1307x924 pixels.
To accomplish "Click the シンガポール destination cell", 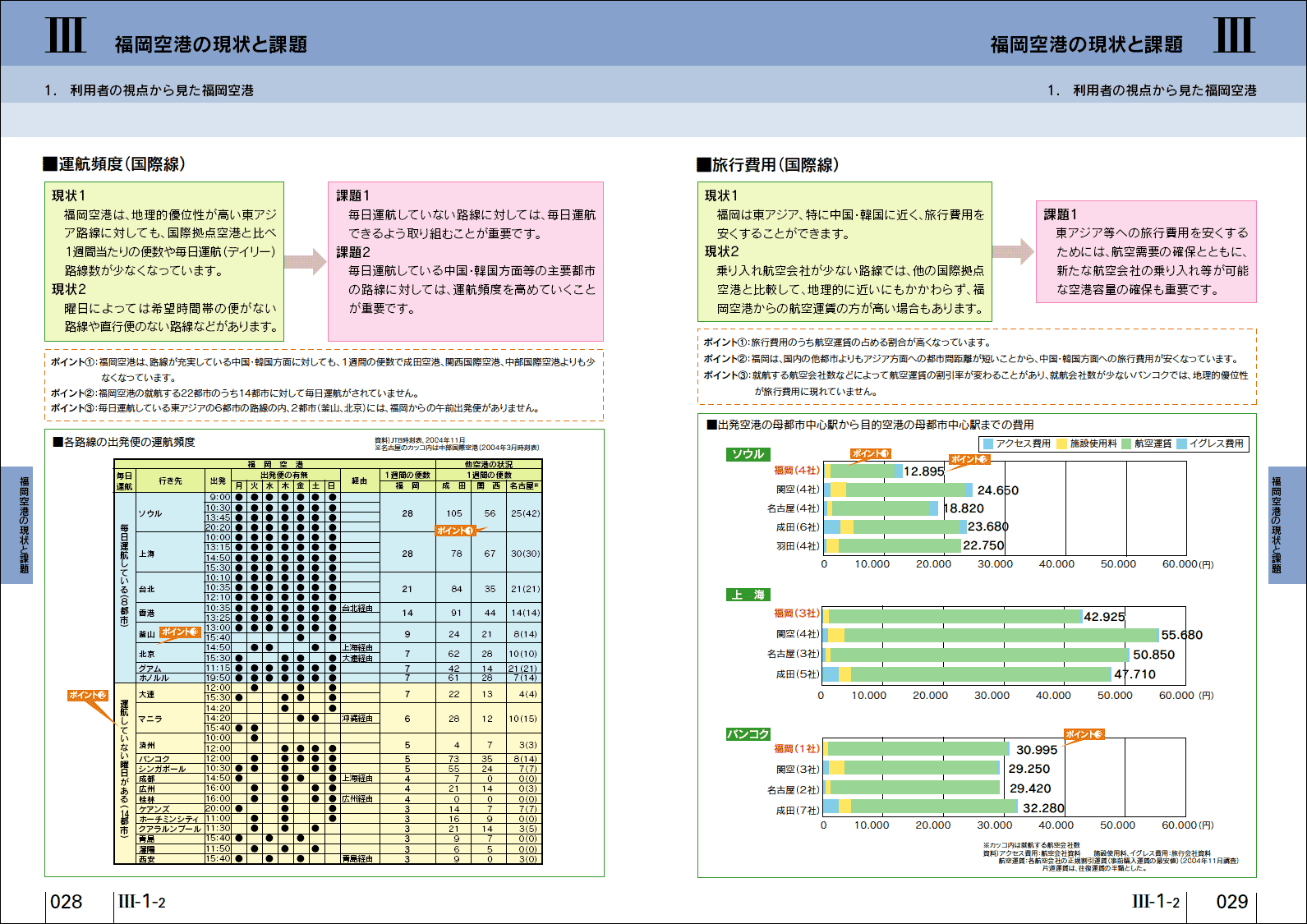I will pyautogui.click(x=169, y=770).
